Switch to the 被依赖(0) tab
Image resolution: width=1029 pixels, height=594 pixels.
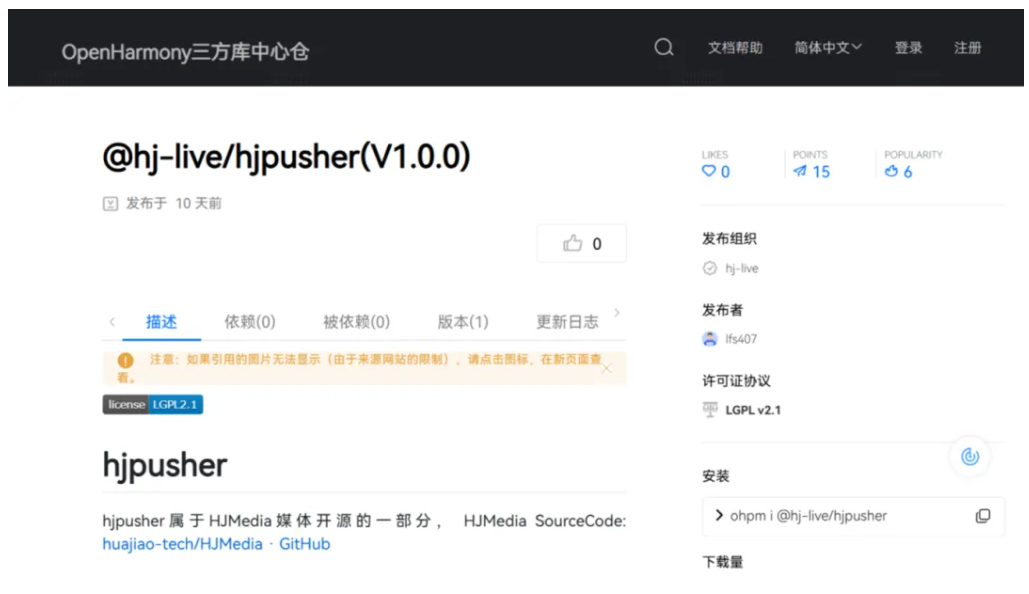point(356,322)
